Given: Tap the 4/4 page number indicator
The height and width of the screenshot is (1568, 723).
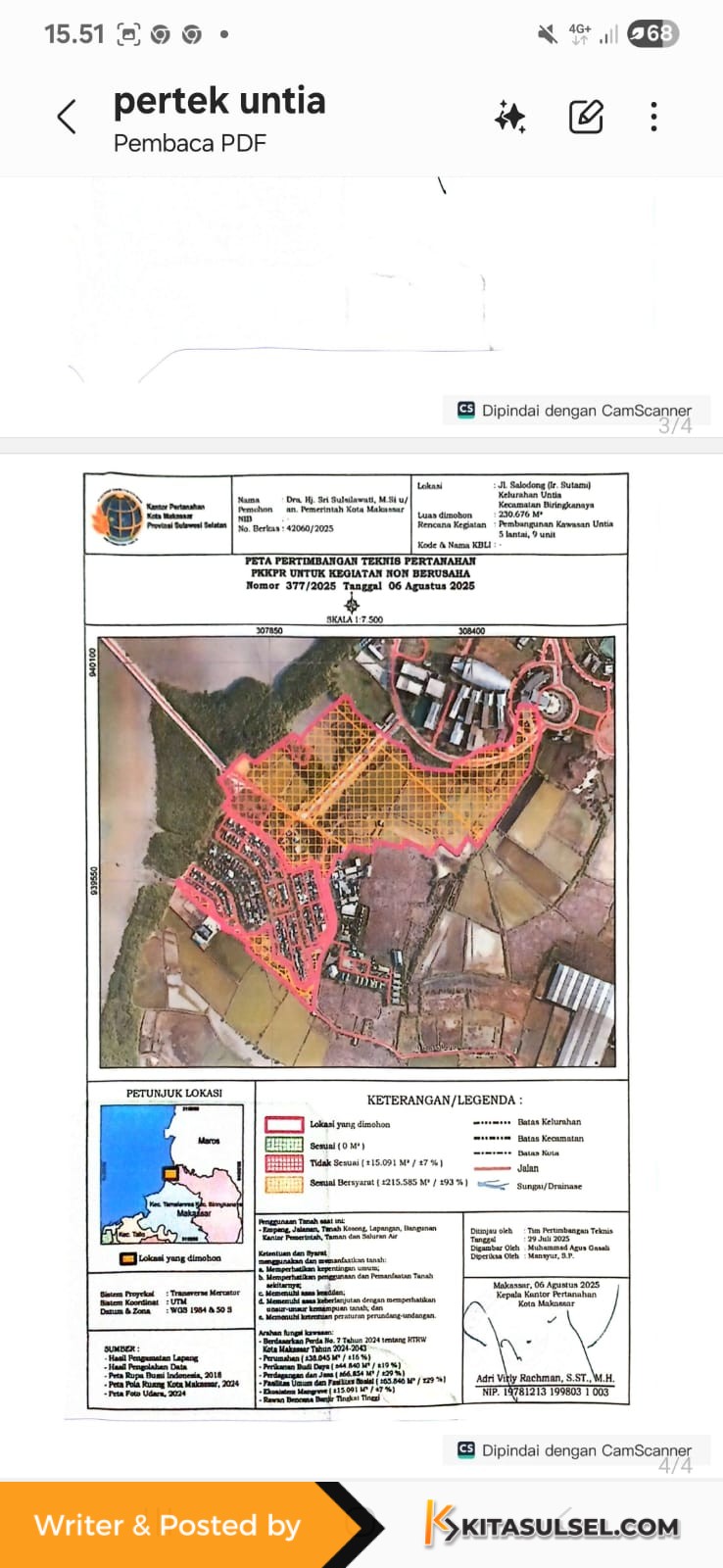Looking at the screenshot, I should point(675,1465).
